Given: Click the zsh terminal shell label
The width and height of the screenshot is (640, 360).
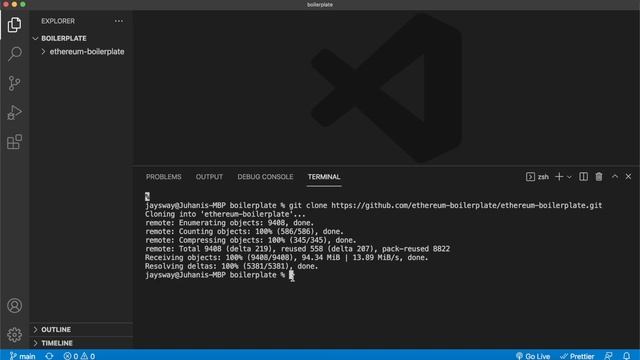Looking at the screenshot, I should coord(538,177).
